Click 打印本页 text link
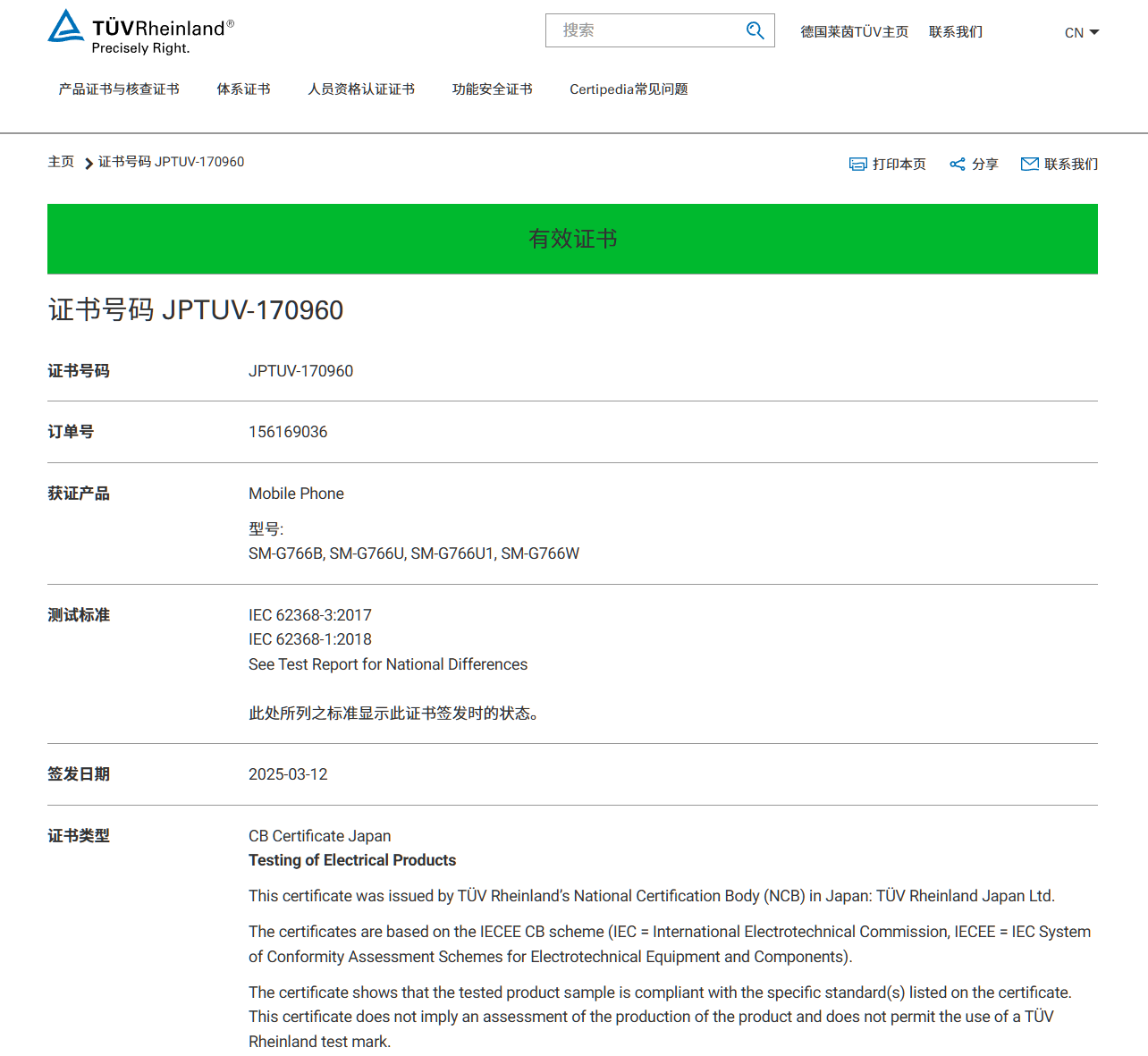The image size is (1148, 1056). pyautogui.click(x=899, y=165)
